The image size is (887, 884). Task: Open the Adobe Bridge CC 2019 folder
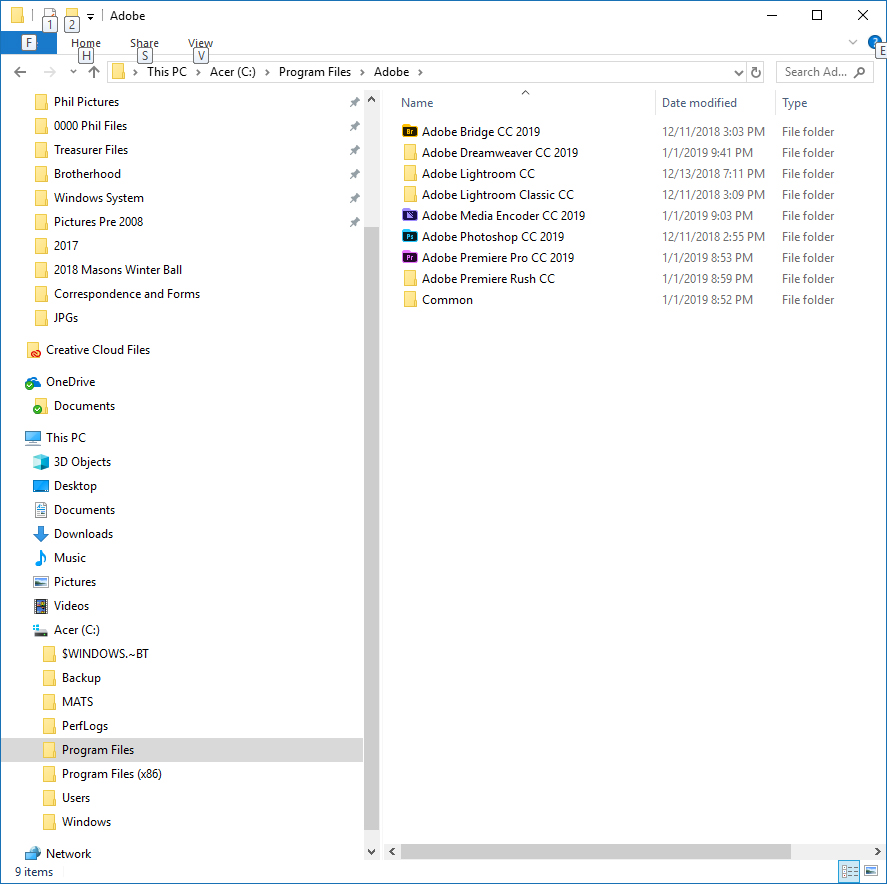pos(480,132)
